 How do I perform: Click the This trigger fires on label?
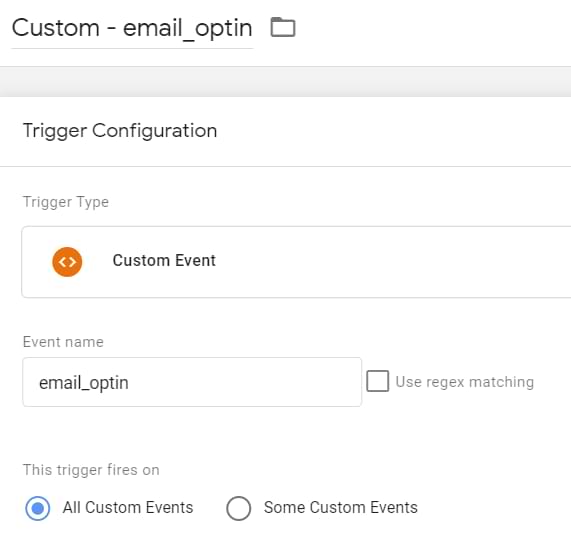(91, 470)
